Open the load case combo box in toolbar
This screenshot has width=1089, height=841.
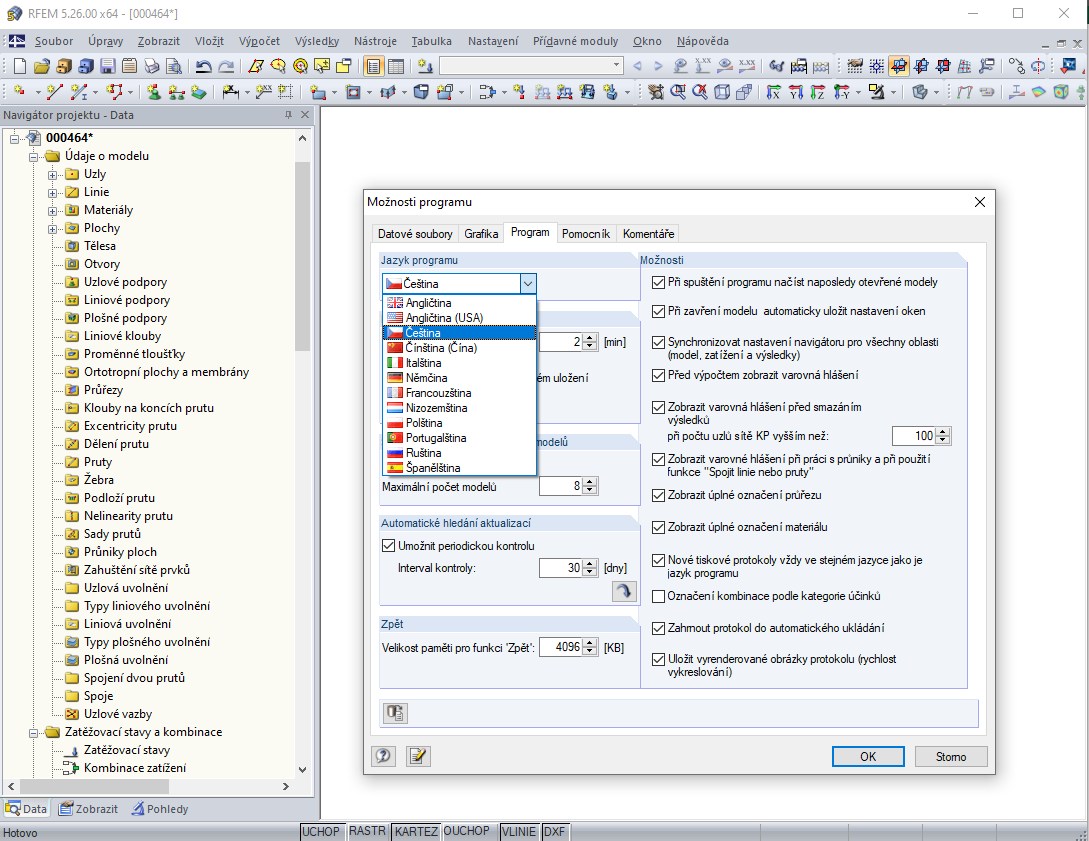coord(531,65)
